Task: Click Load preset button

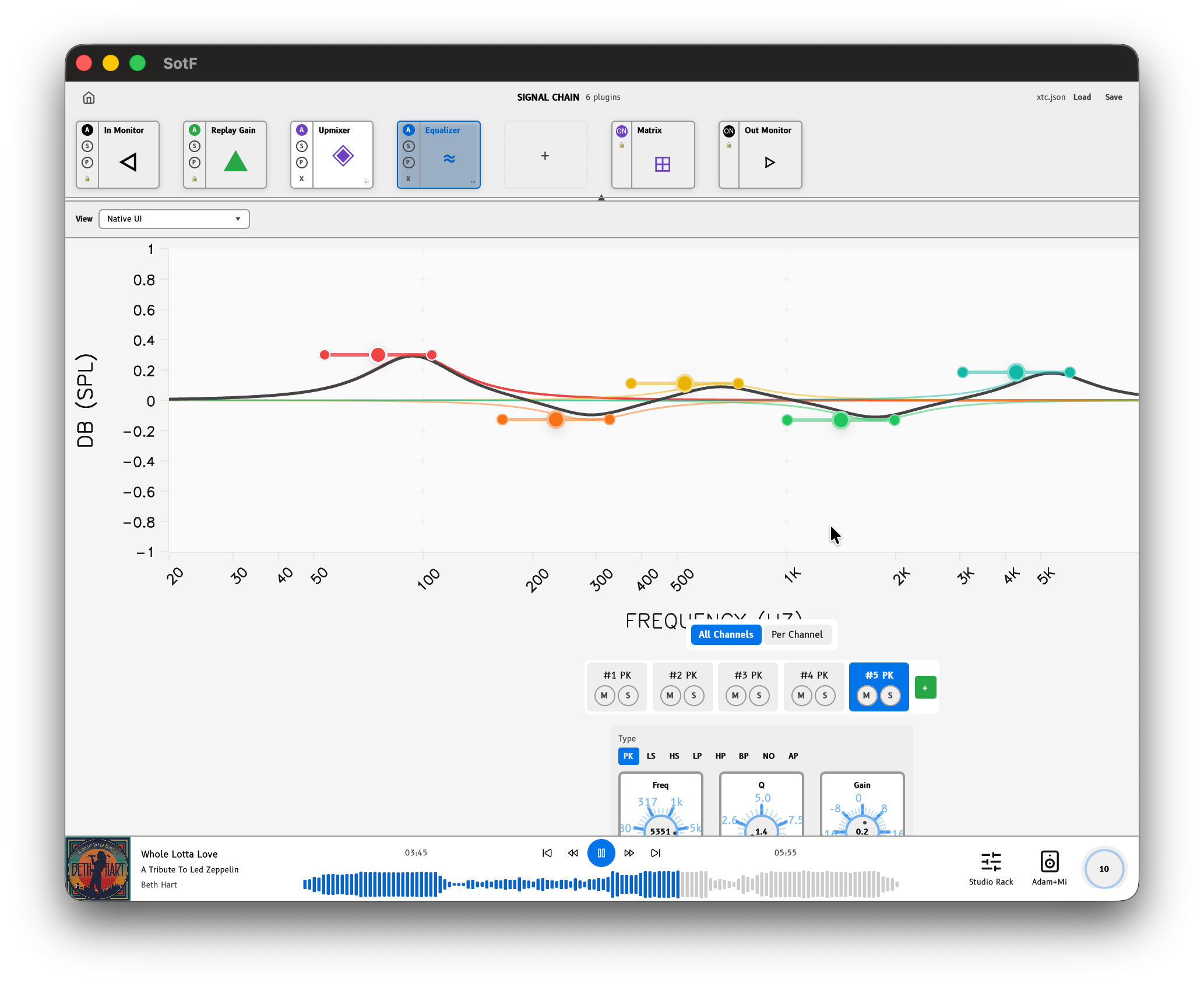Action: 1082,97
